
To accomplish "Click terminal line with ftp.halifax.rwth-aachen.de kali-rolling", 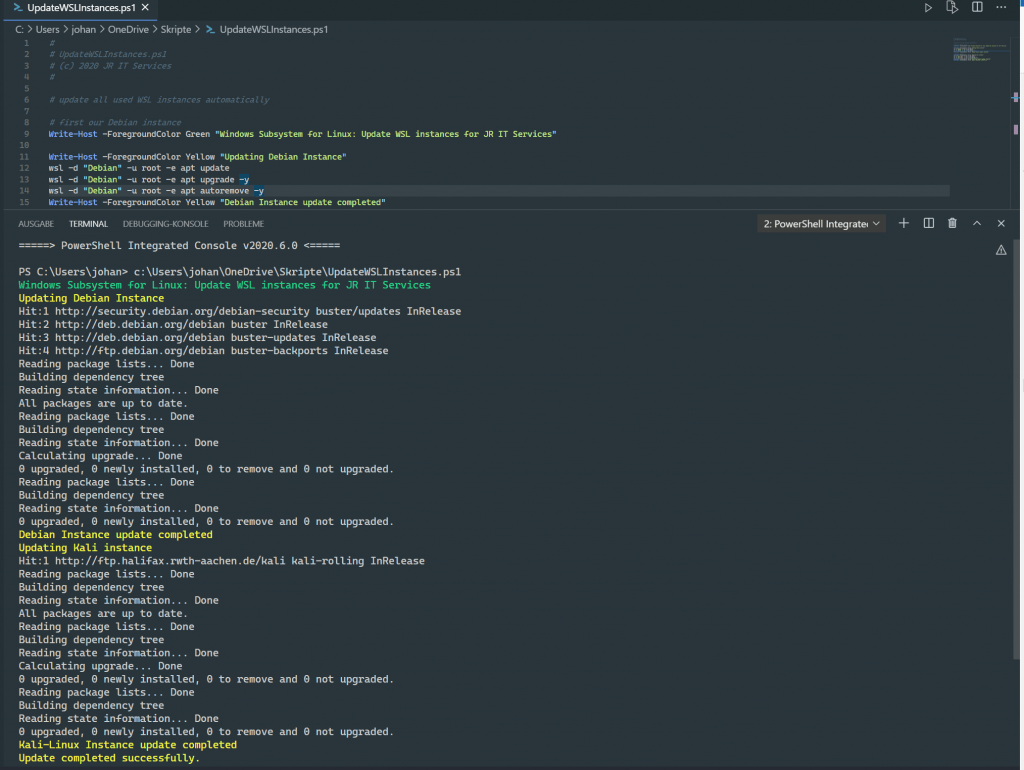I will click(221, 560).
